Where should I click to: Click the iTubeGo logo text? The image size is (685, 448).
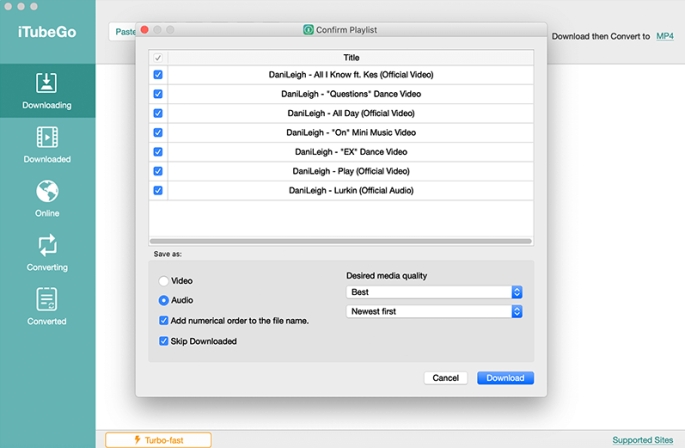(47, 32)
